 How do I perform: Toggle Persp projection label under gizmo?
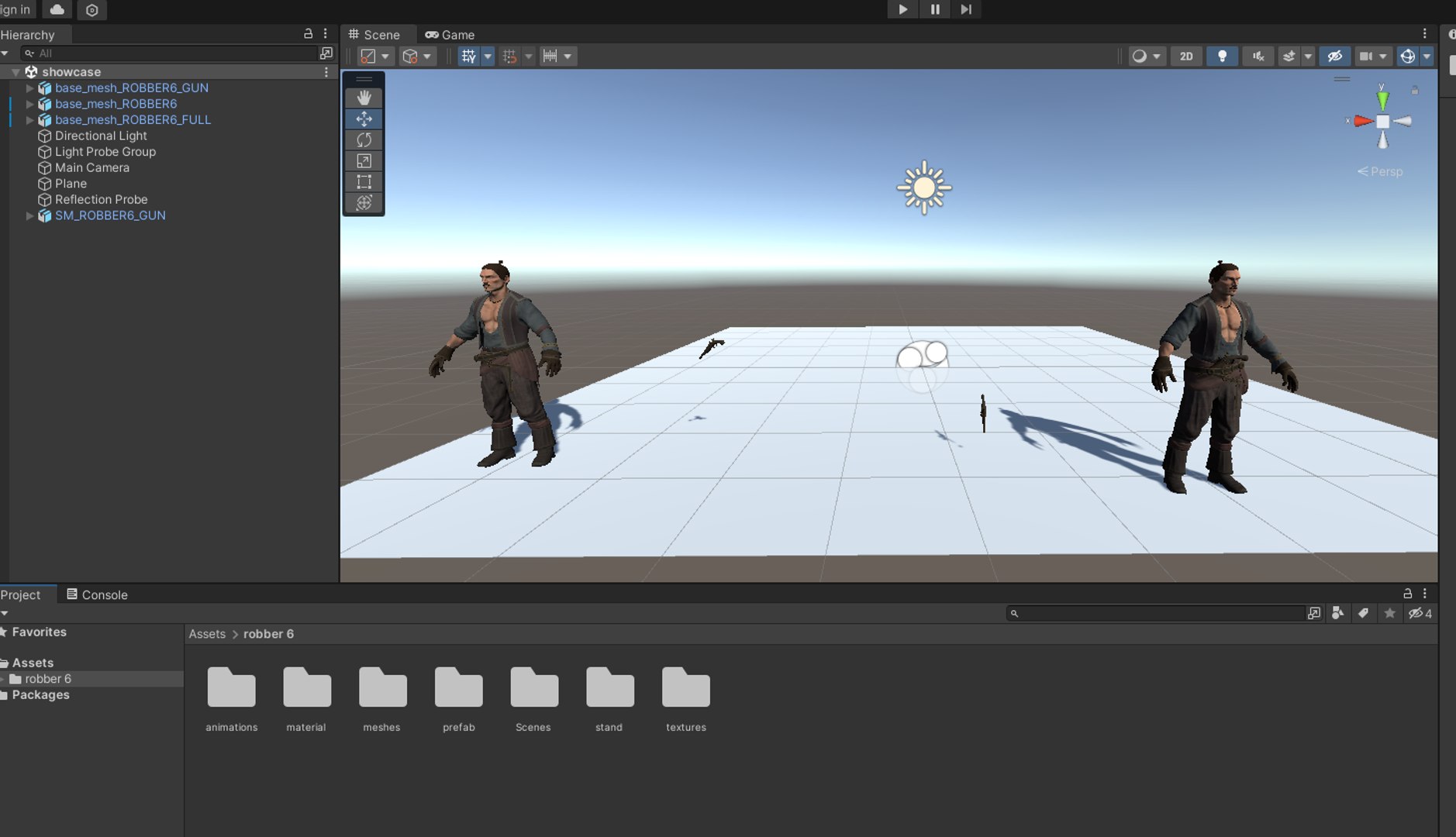click(1380, 171)
